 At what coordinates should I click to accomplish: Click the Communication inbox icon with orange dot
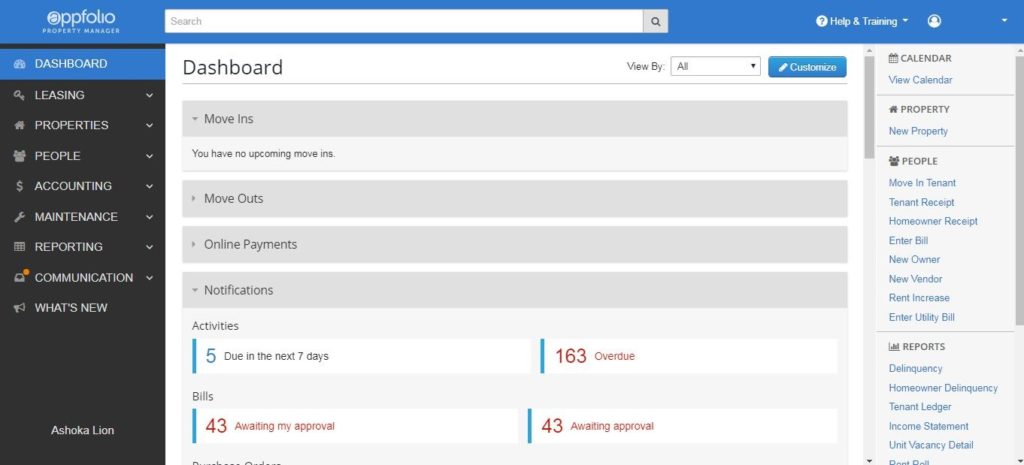coord(20,277)
